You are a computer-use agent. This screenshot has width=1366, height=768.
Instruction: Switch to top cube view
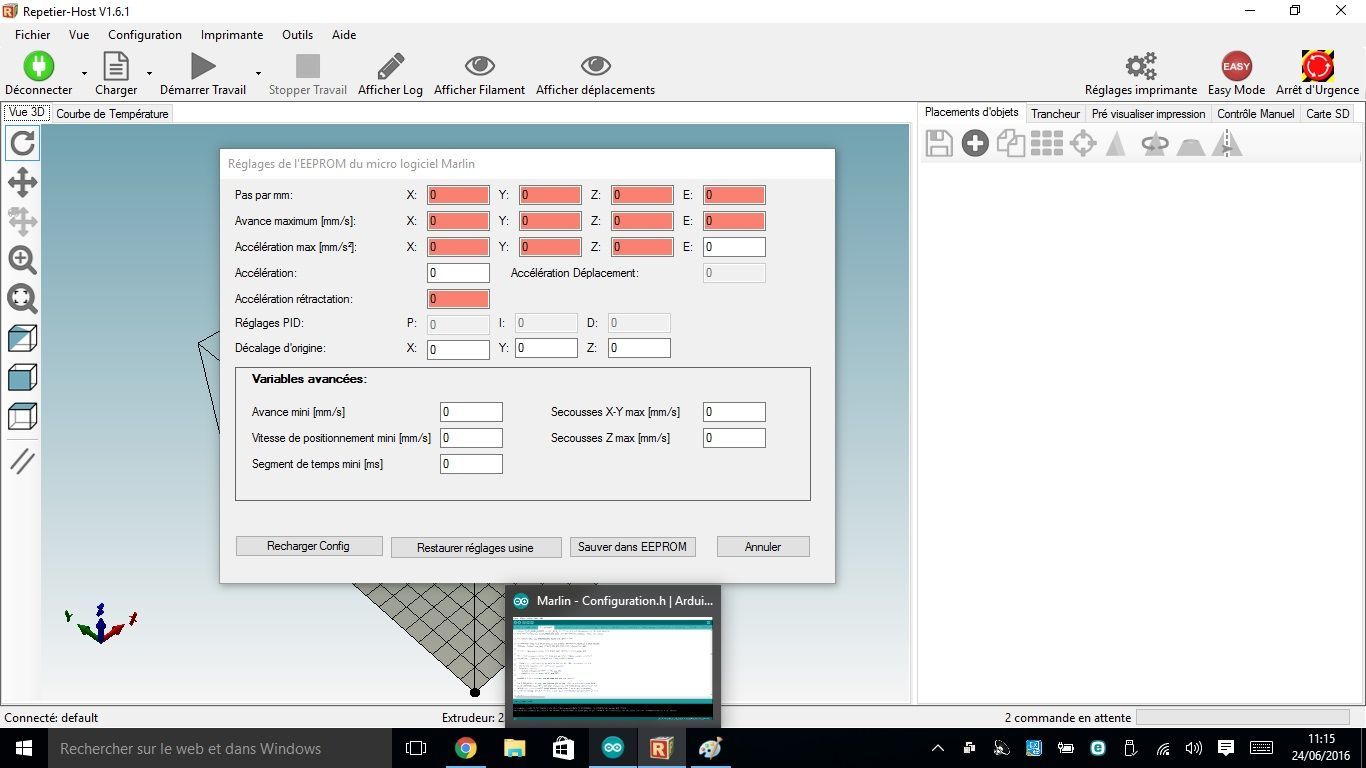[x=22, y=416]
